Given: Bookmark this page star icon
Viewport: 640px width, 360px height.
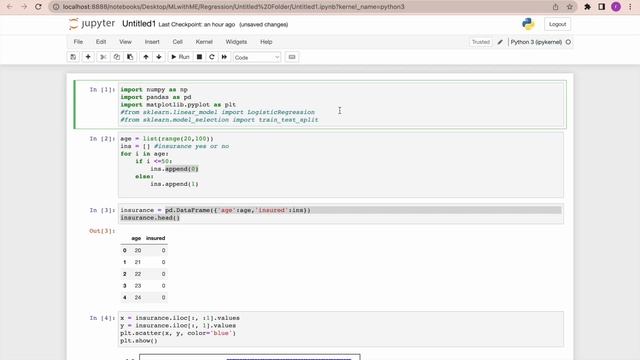Looking at the screenshot, I should tap(570, 7).
